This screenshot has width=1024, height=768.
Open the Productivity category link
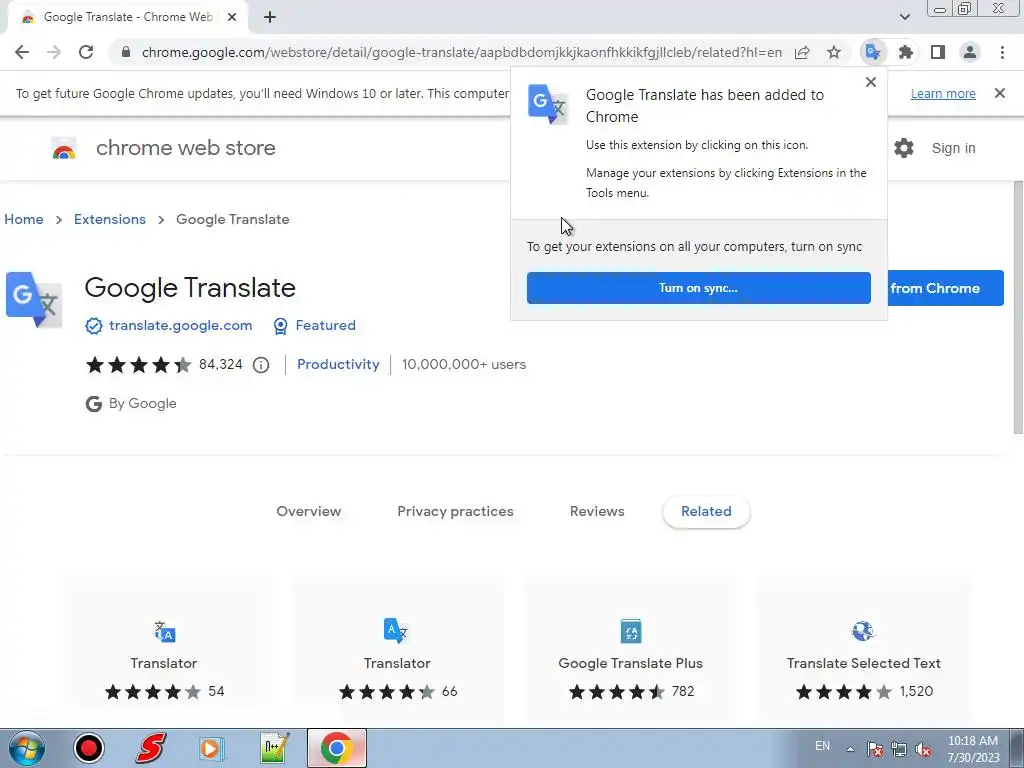(x=338, y=364)
